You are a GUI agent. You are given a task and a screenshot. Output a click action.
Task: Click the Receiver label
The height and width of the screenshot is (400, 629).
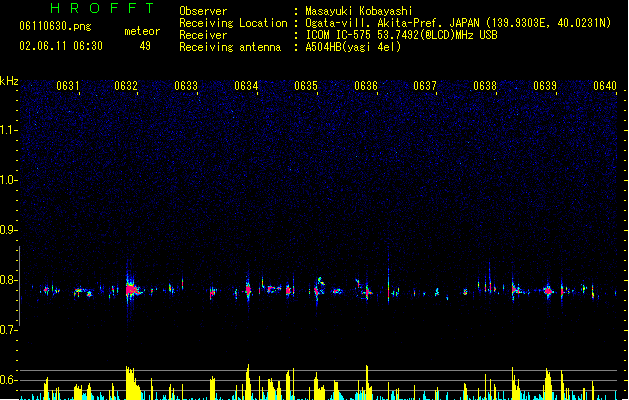[x=203, y=35]
